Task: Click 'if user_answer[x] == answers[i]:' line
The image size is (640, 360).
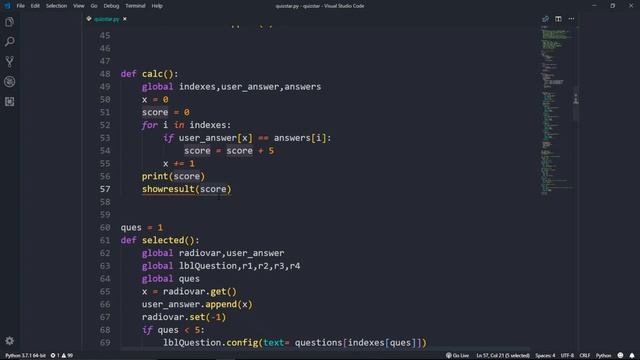Action: coord(247,138)
